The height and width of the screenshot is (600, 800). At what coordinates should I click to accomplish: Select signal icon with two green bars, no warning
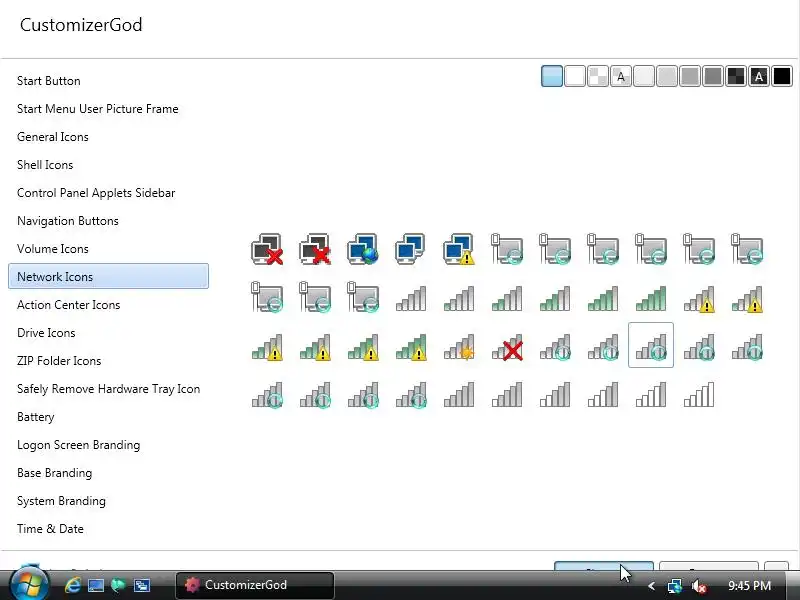pos(507,298)
